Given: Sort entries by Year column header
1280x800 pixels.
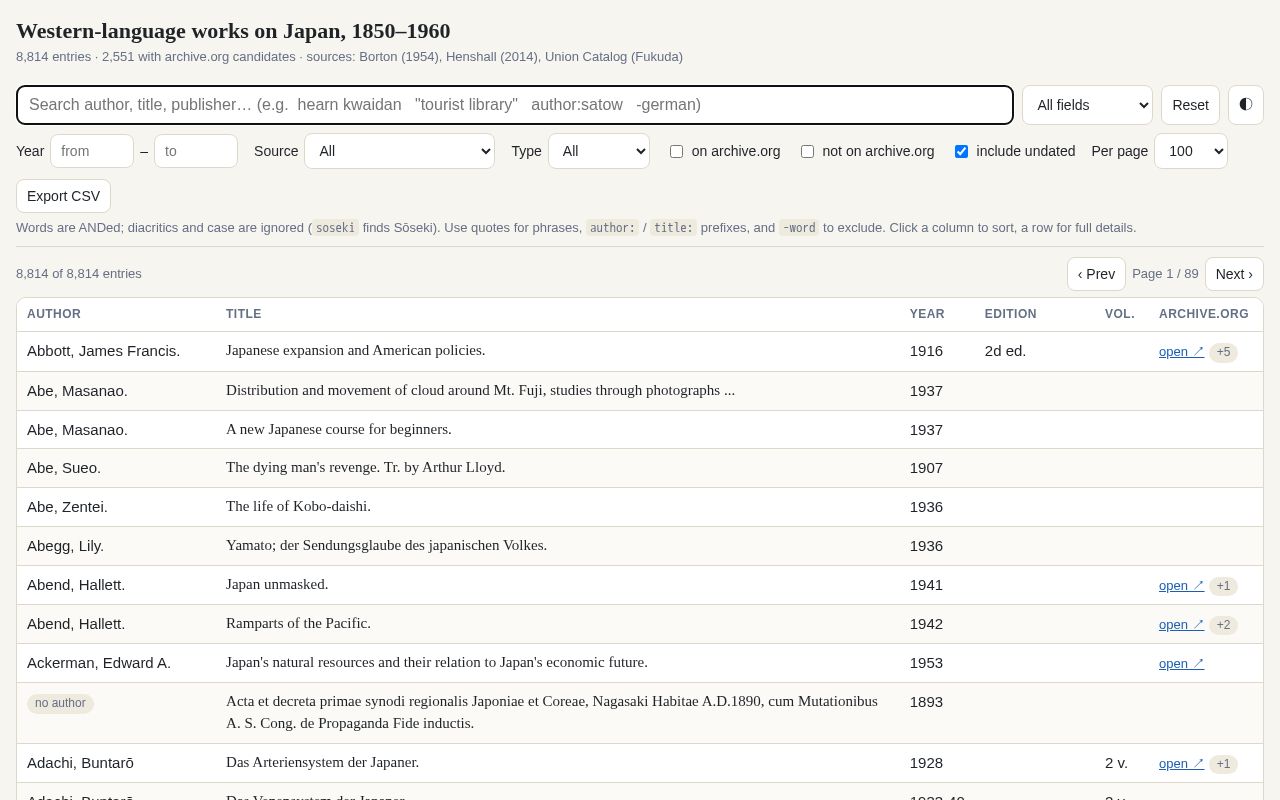Looking at the screenshot, I should pyautogui.click(x=927, y=314).
